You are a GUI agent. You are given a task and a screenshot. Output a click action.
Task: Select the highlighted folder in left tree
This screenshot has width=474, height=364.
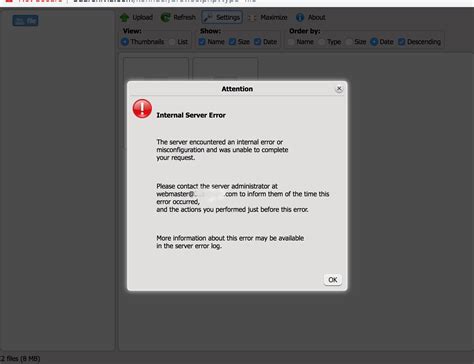[x=25, y=21]
